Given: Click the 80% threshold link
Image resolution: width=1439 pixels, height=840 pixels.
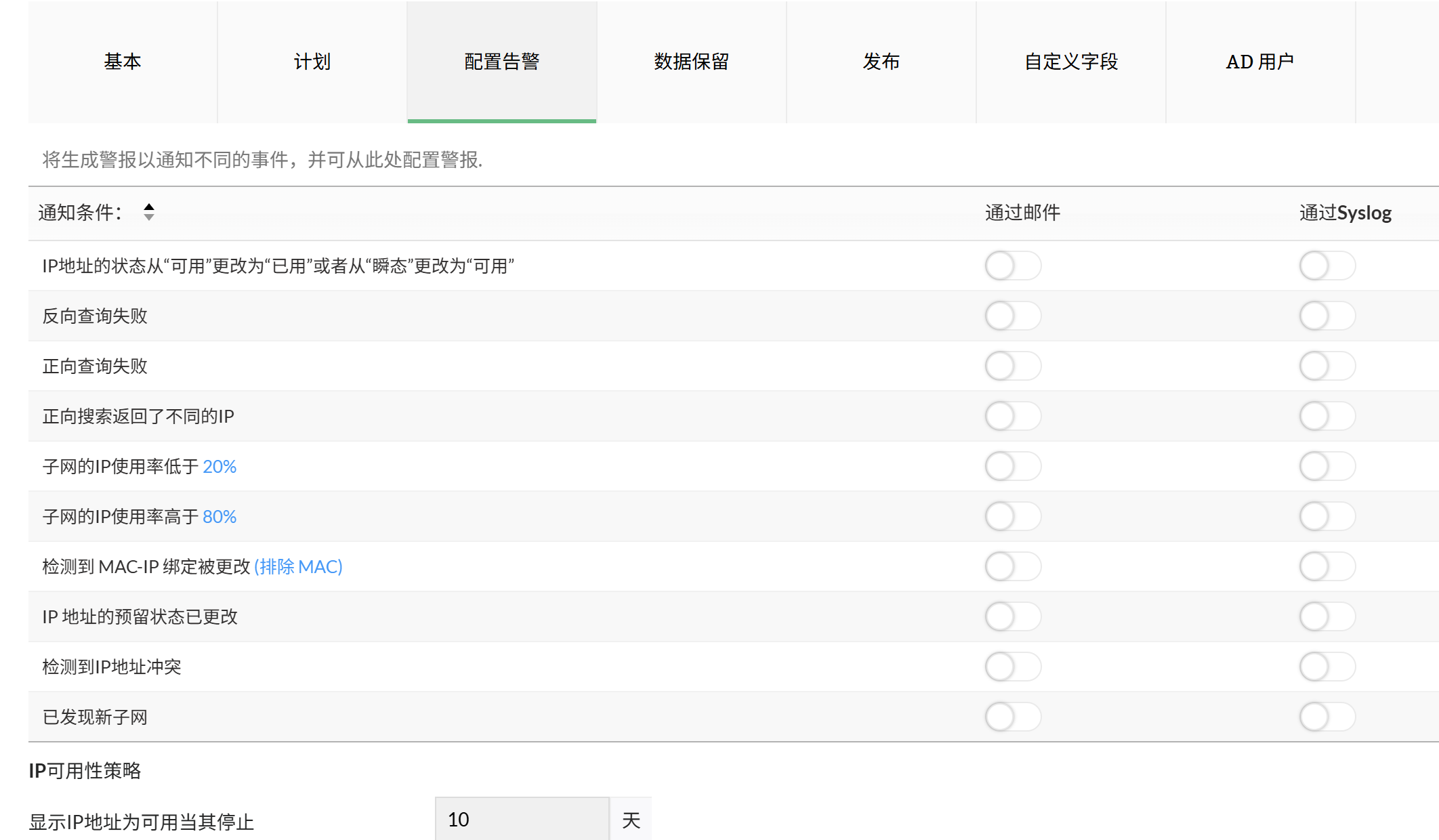Looking at the screenshot, I should (220, 517).
